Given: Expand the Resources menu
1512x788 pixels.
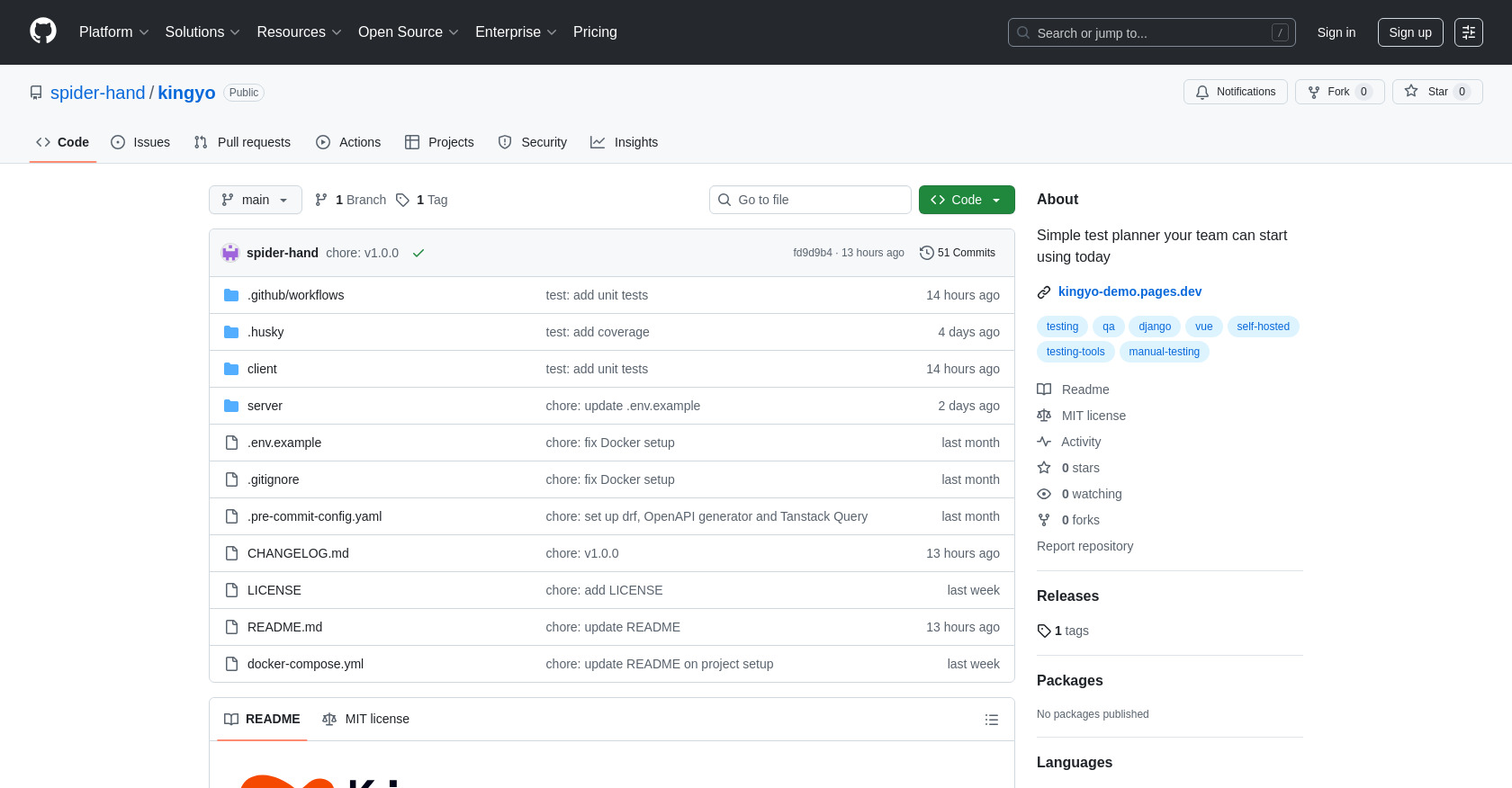Looking at the screenshot, I should (299, 32).
